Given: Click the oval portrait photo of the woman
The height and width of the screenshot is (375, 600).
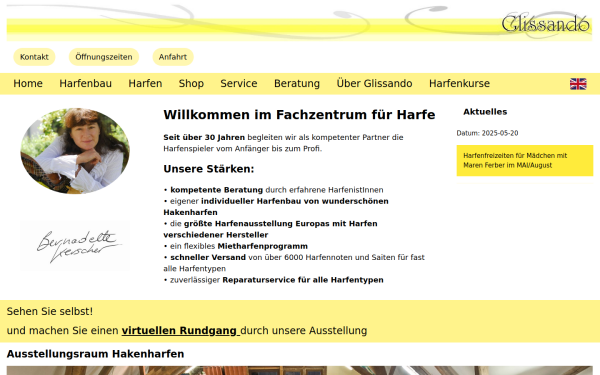Looking at the screenshot, I should (75, 151).
